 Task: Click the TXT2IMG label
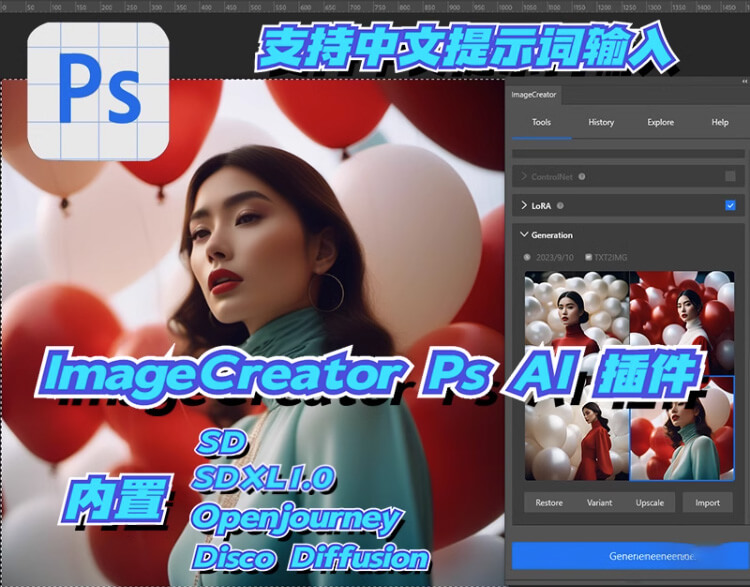pos(610,257)
